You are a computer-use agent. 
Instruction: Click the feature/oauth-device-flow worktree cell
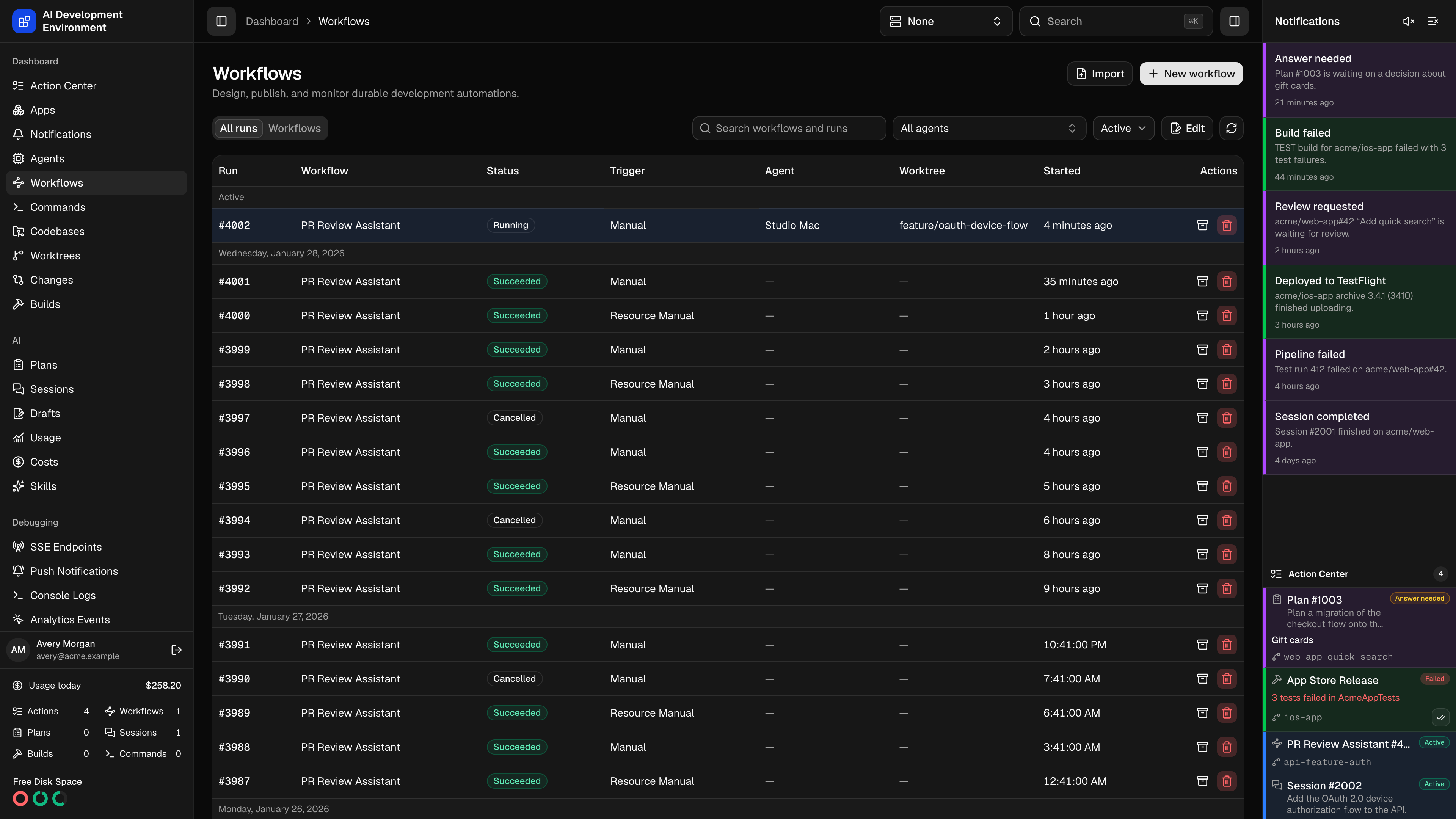click(x=963, y=226)
